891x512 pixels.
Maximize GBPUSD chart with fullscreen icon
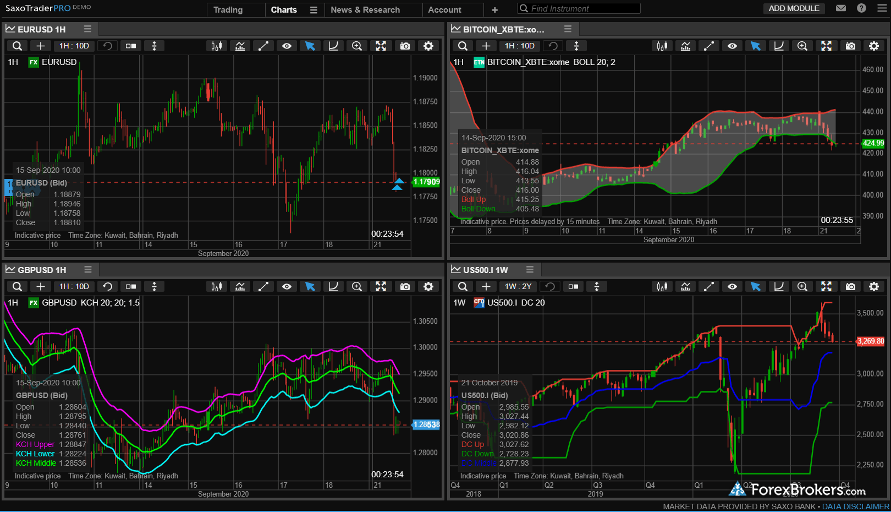tap(381, 286)
